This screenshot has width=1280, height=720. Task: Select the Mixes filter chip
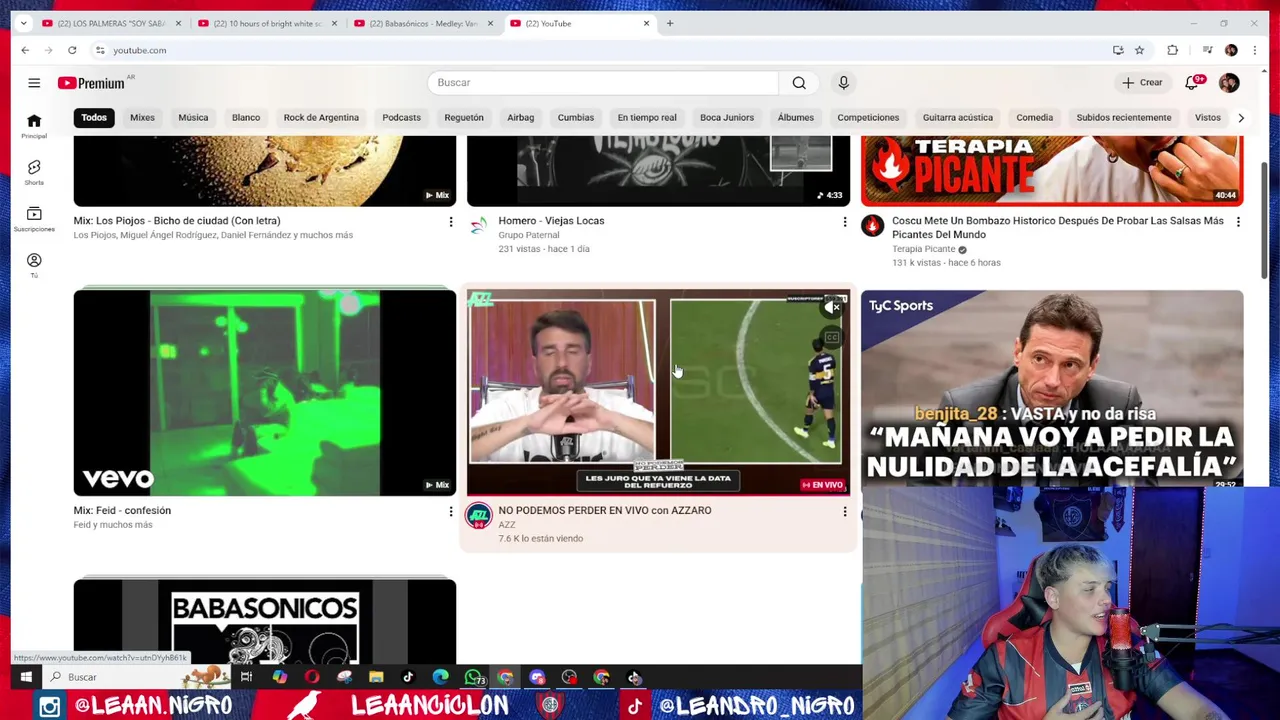pos(142,118)
